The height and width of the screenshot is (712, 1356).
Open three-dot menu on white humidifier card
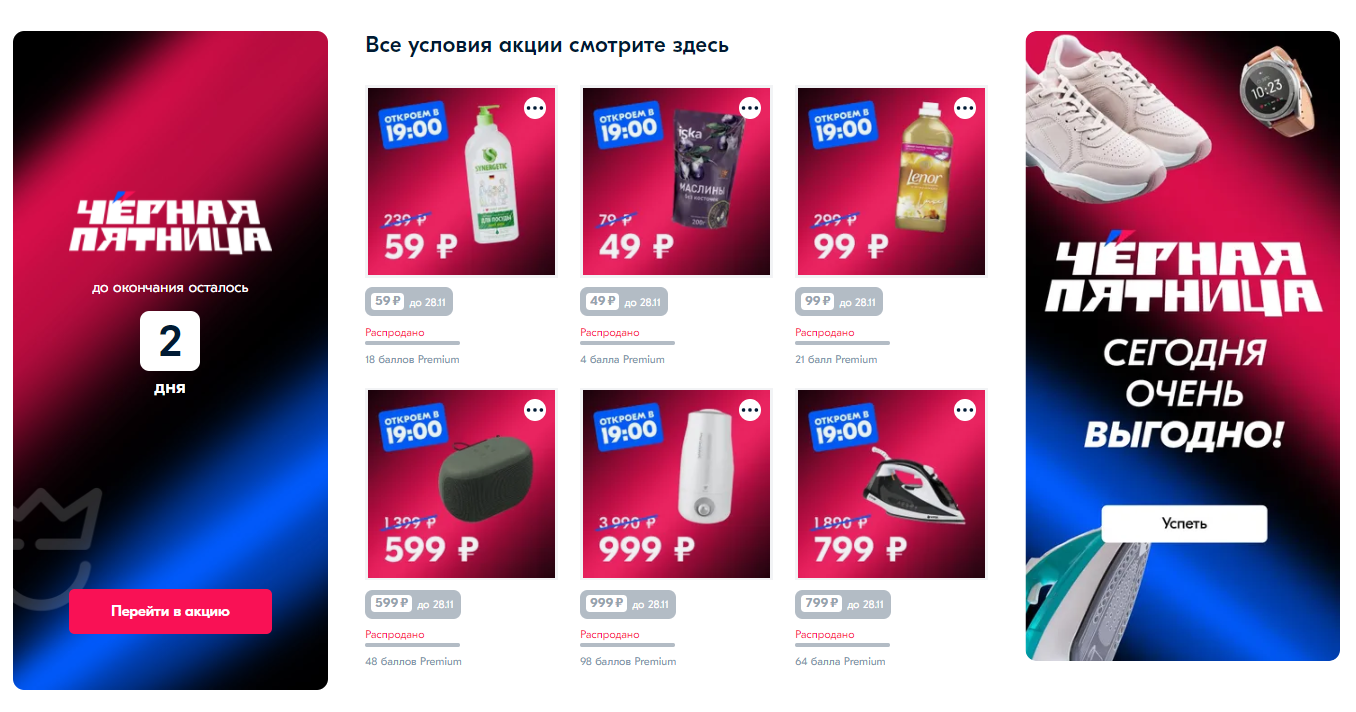coord(750,410)
